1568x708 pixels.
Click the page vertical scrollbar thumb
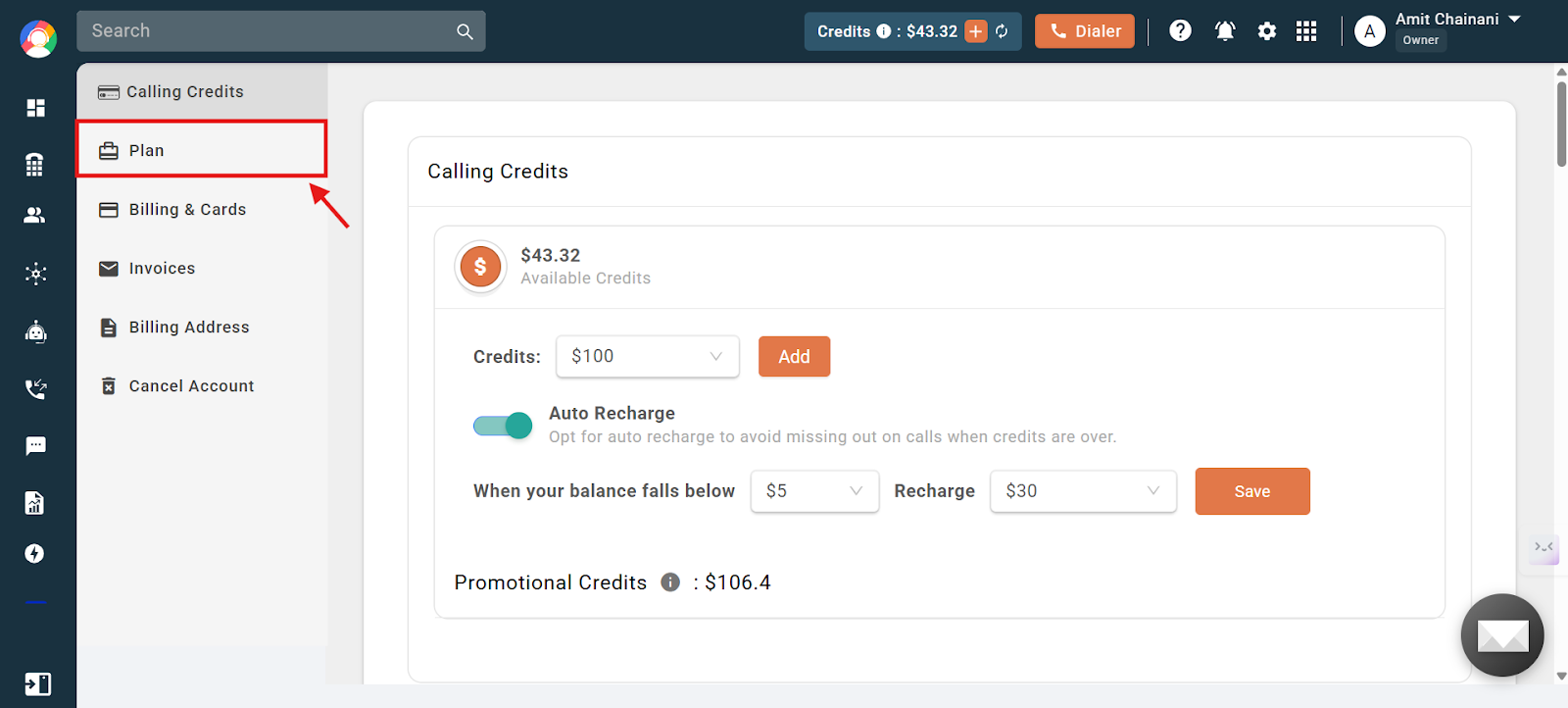click(1561, 124)
